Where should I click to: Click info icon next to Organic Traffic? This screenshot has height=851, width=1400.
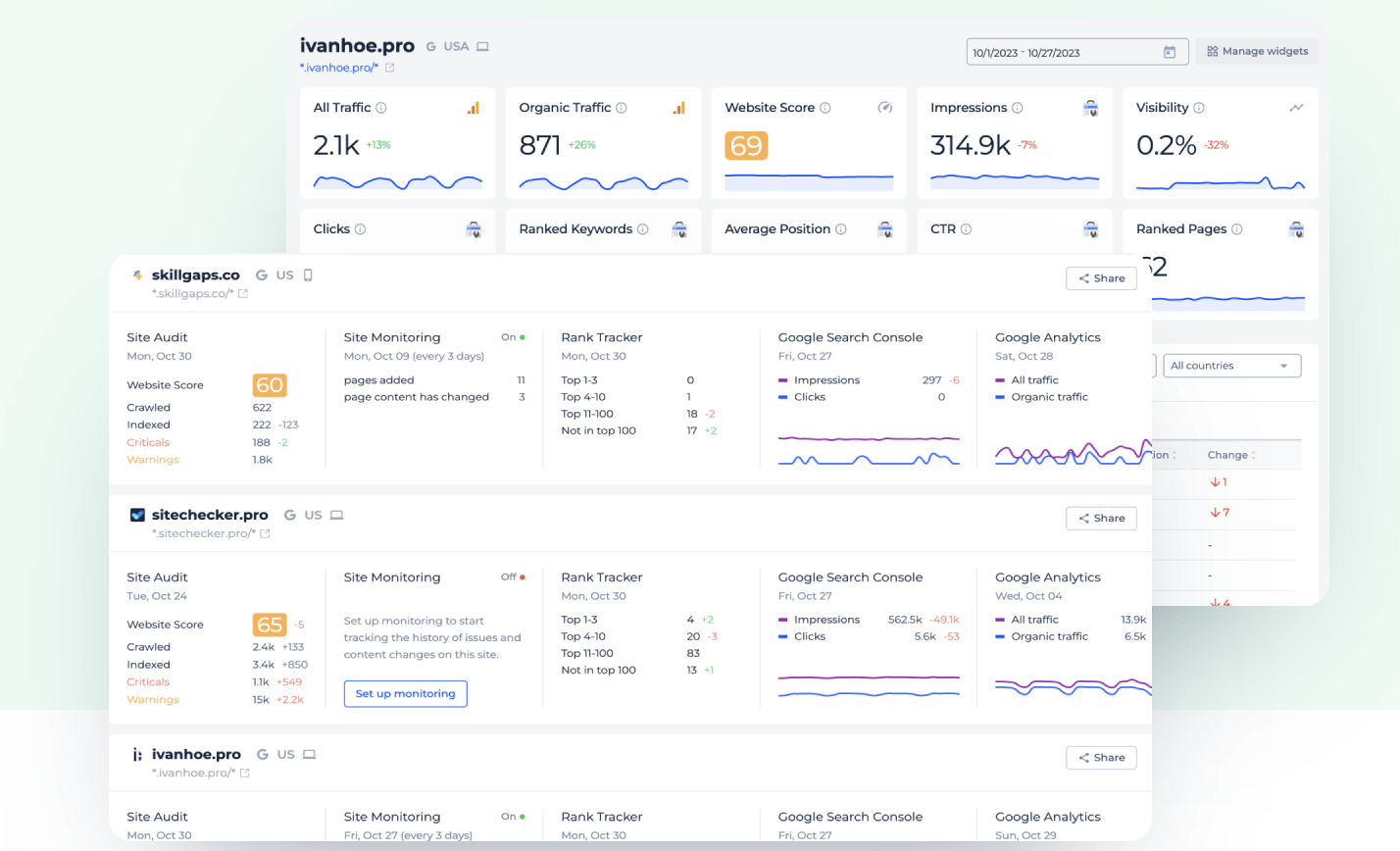click(x=622, y=108)
